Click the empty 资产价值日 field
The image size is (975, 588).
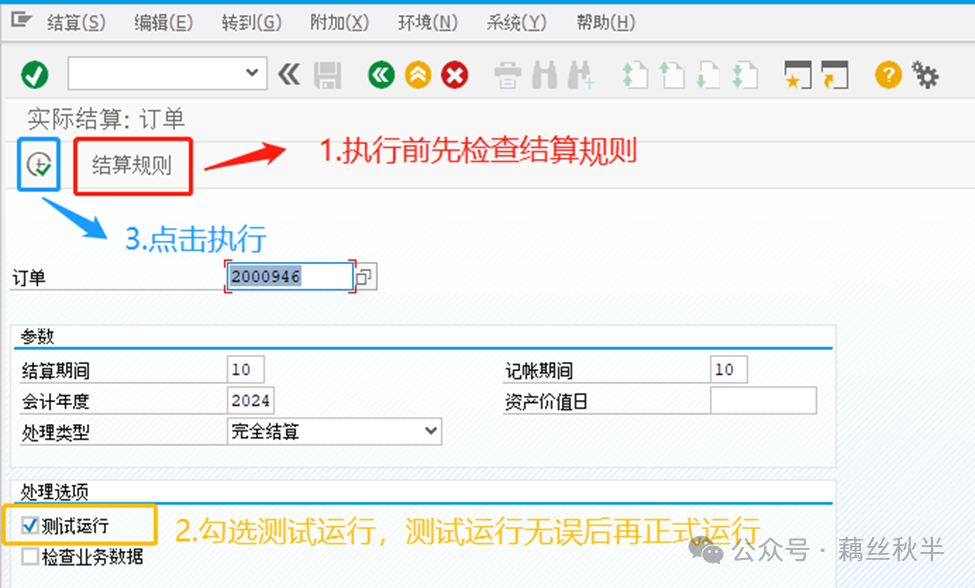point(764,400)
